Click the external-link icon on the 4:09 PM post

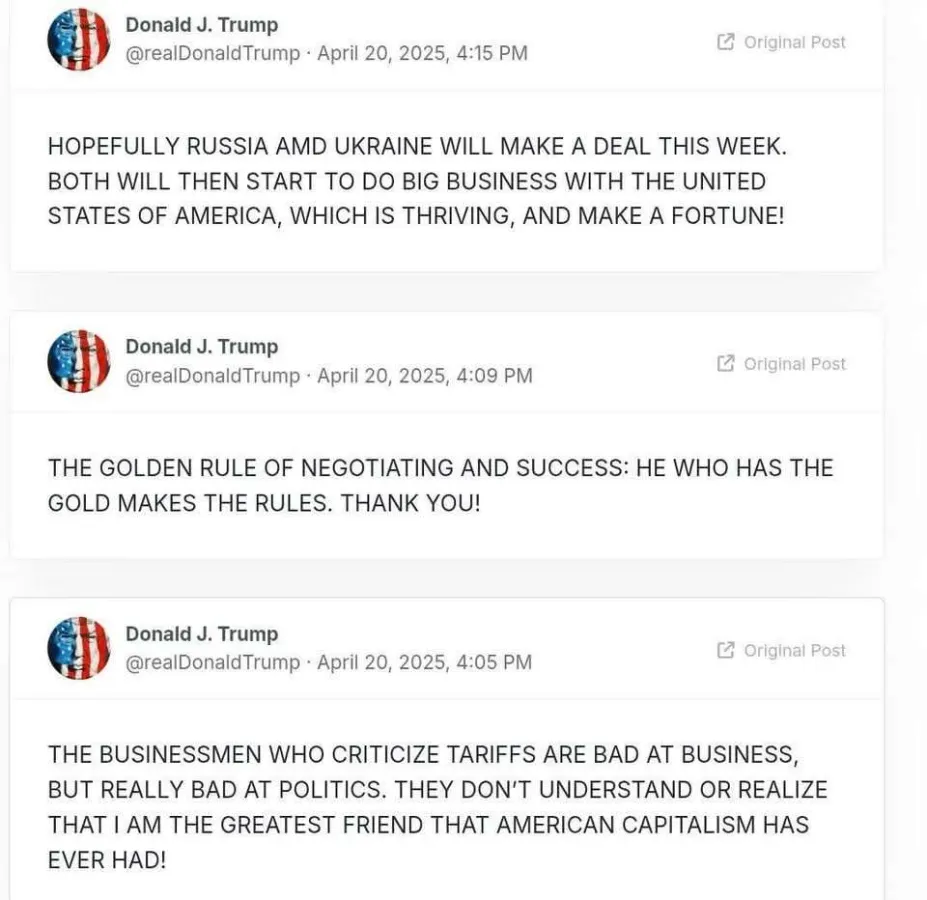point(725,364)
